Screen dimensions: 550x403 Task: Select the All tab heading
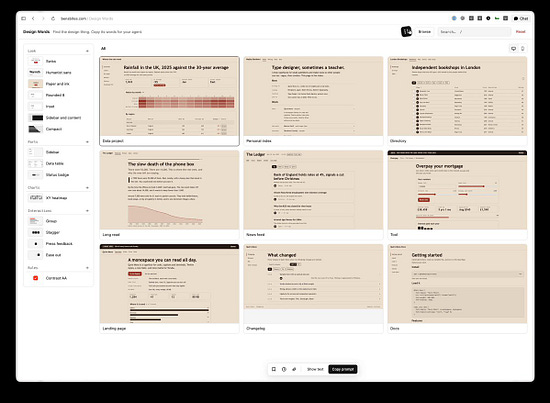103,49
